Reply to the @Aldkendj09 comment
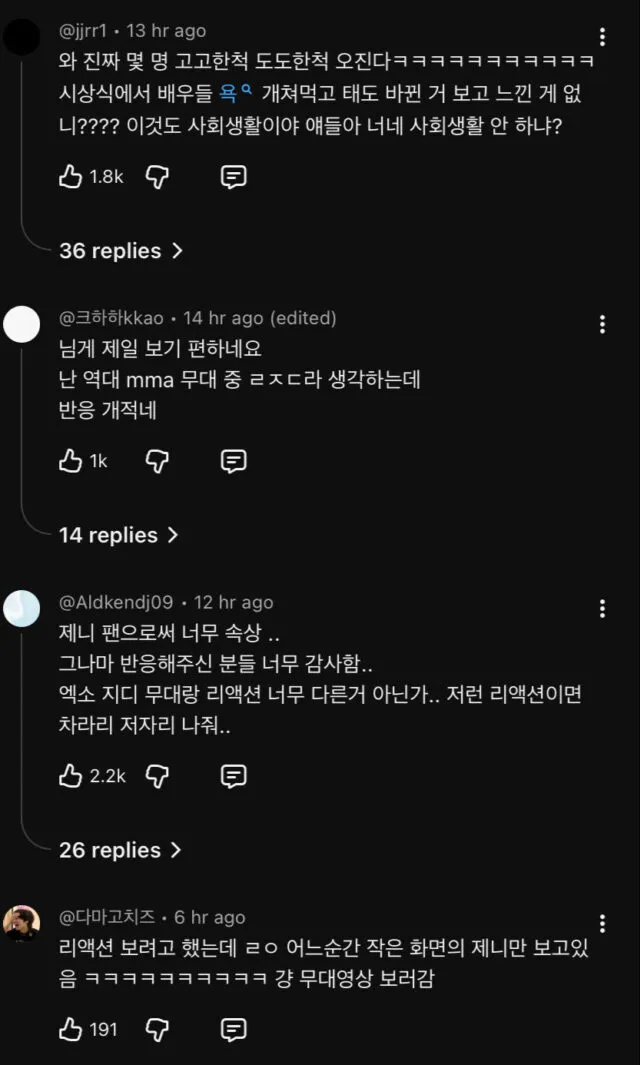The height and width of the screenshot is (1065, 640). pyautogui.click(x=233, y=775)
